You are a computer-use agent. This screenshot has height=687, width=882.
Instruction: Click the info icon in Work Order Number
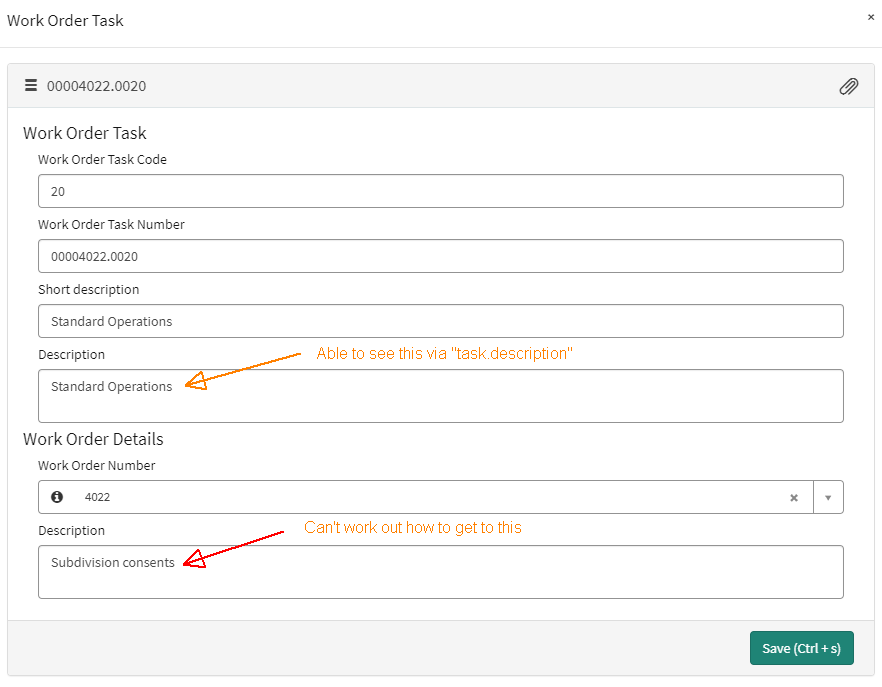[57, 497]
